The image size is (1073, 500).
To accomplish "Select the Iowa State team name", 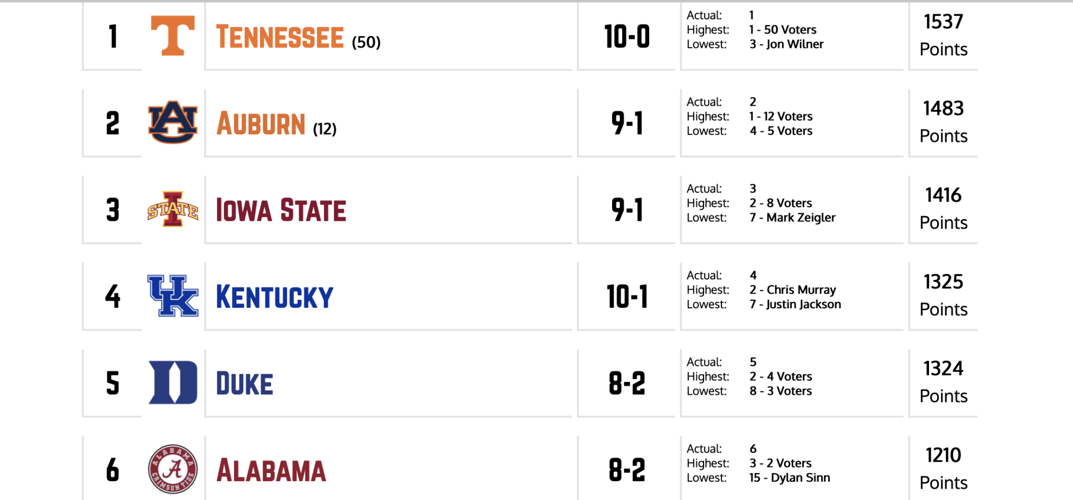I will [x=281, y=211].
